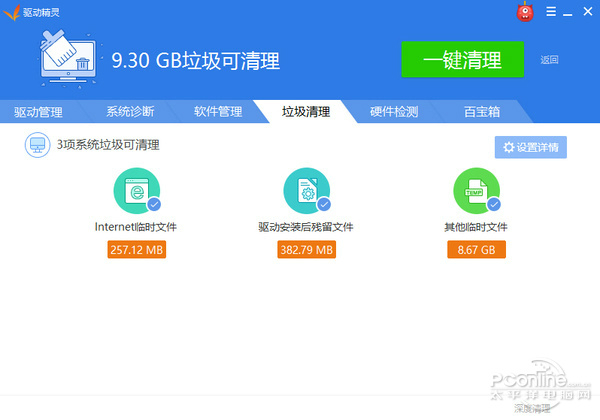Image resolution: width=600 pixels, height=420 pixels.
Task: Click the 9.30 GB垃圾可清理 heading
Action: click(x=196, y=60)
